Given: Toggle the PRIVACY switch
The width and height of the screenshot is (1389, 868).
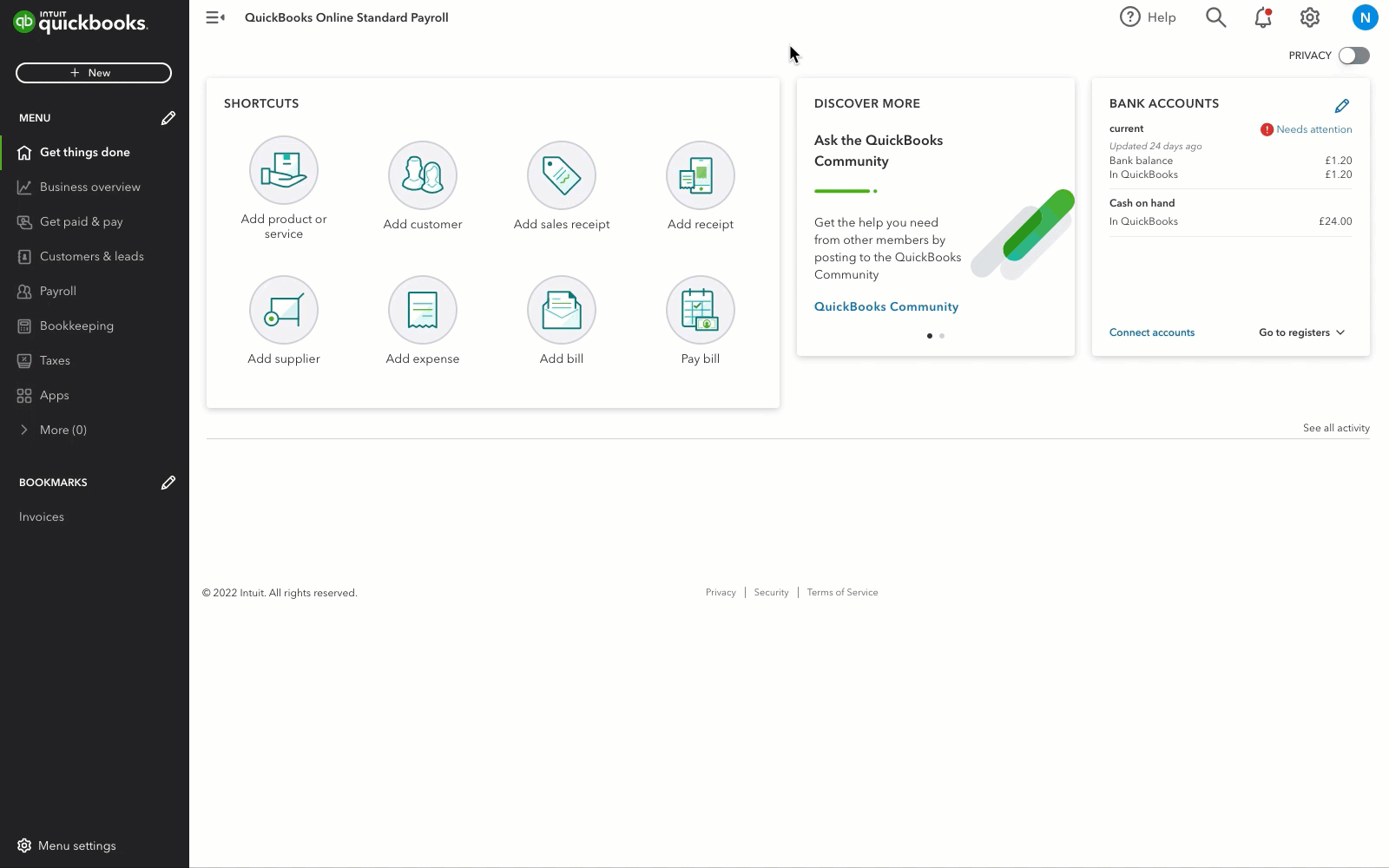Looking at the screenshot, I should [x=1353, y=56].
